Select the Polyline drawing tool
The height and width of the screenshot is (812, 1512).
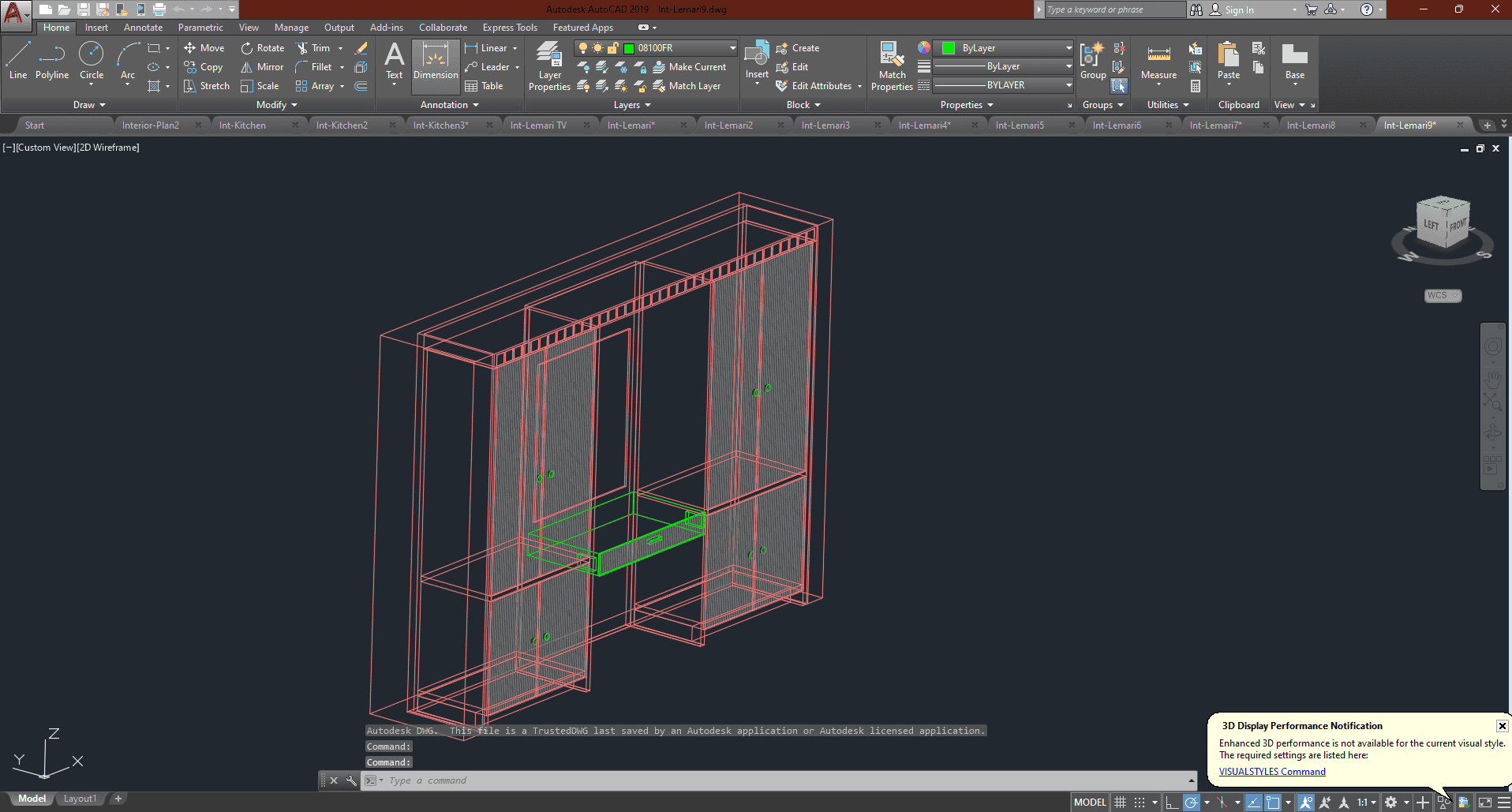(x=51, y=62)
